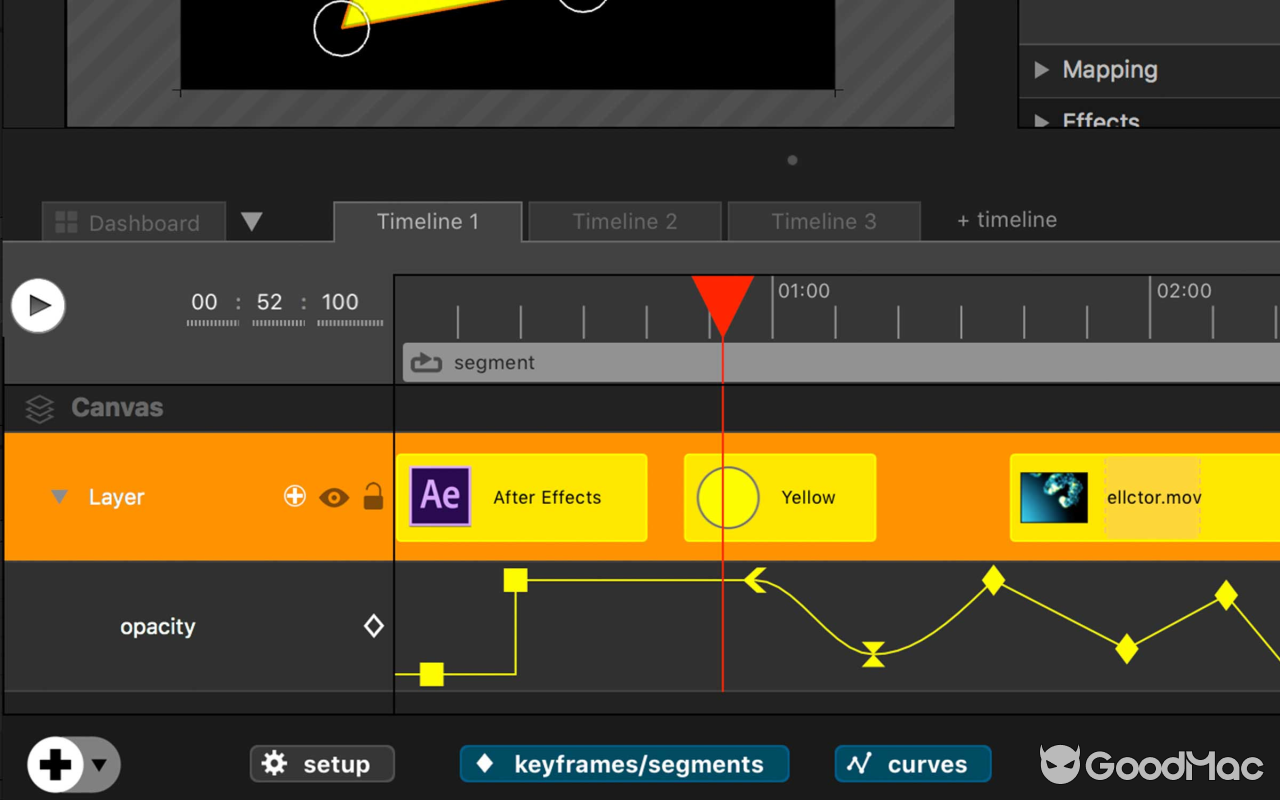The width and height of the screenshot is (1280, 800).
Task: Click the curves button
Action: 912,764
